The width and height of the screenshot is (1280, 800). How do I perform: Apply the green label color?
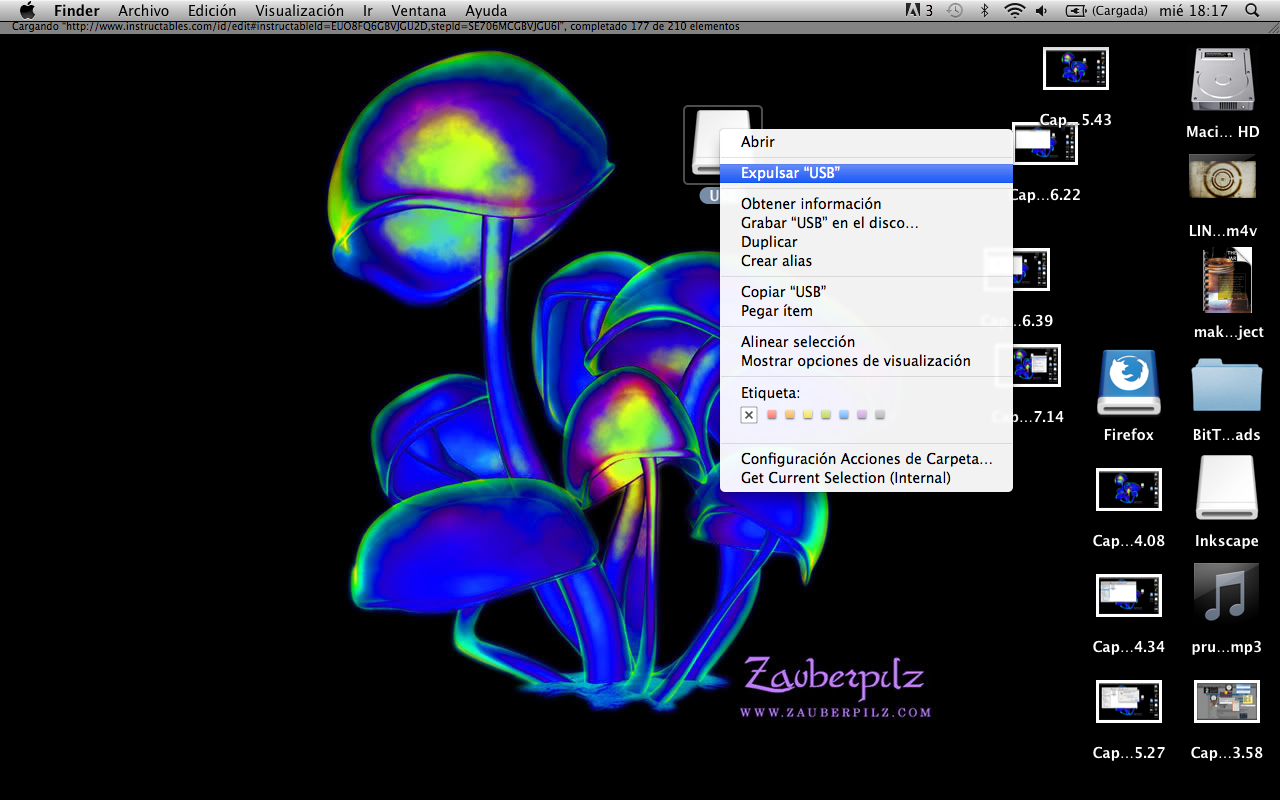coord(826,415)
